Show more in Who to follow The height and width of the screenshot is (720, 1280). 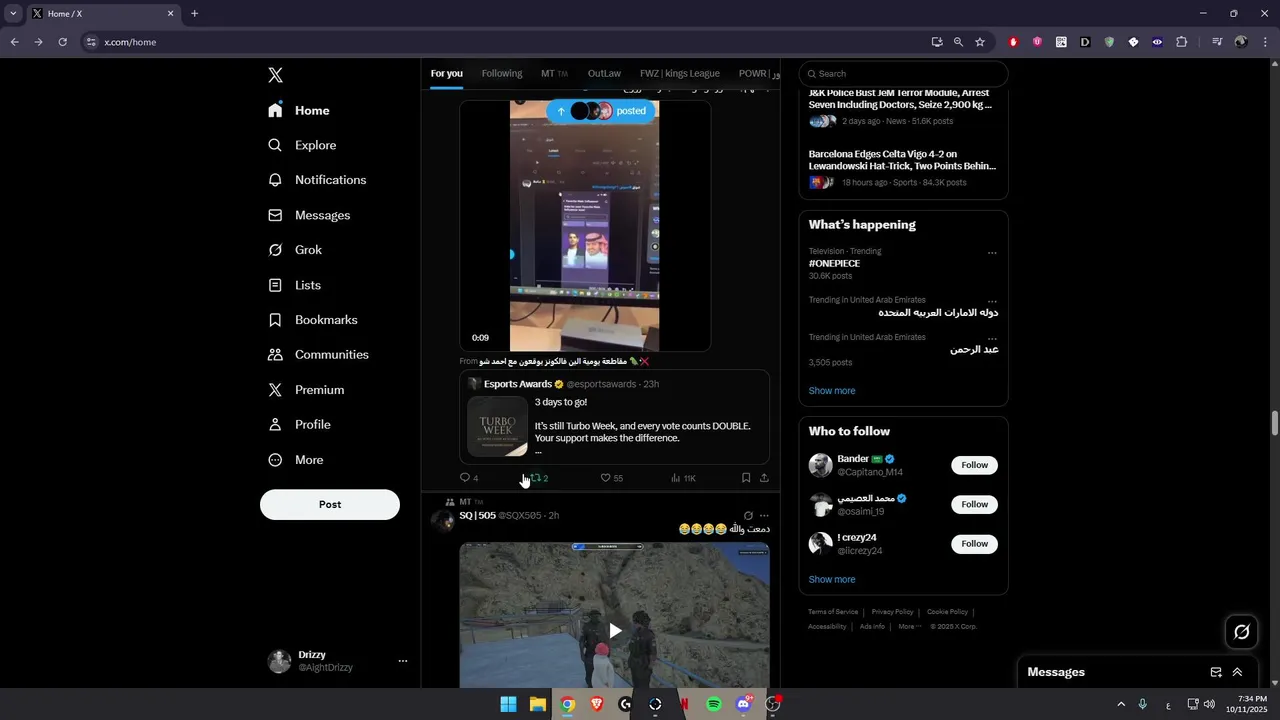pyautogui.click(x=832, y=580)
